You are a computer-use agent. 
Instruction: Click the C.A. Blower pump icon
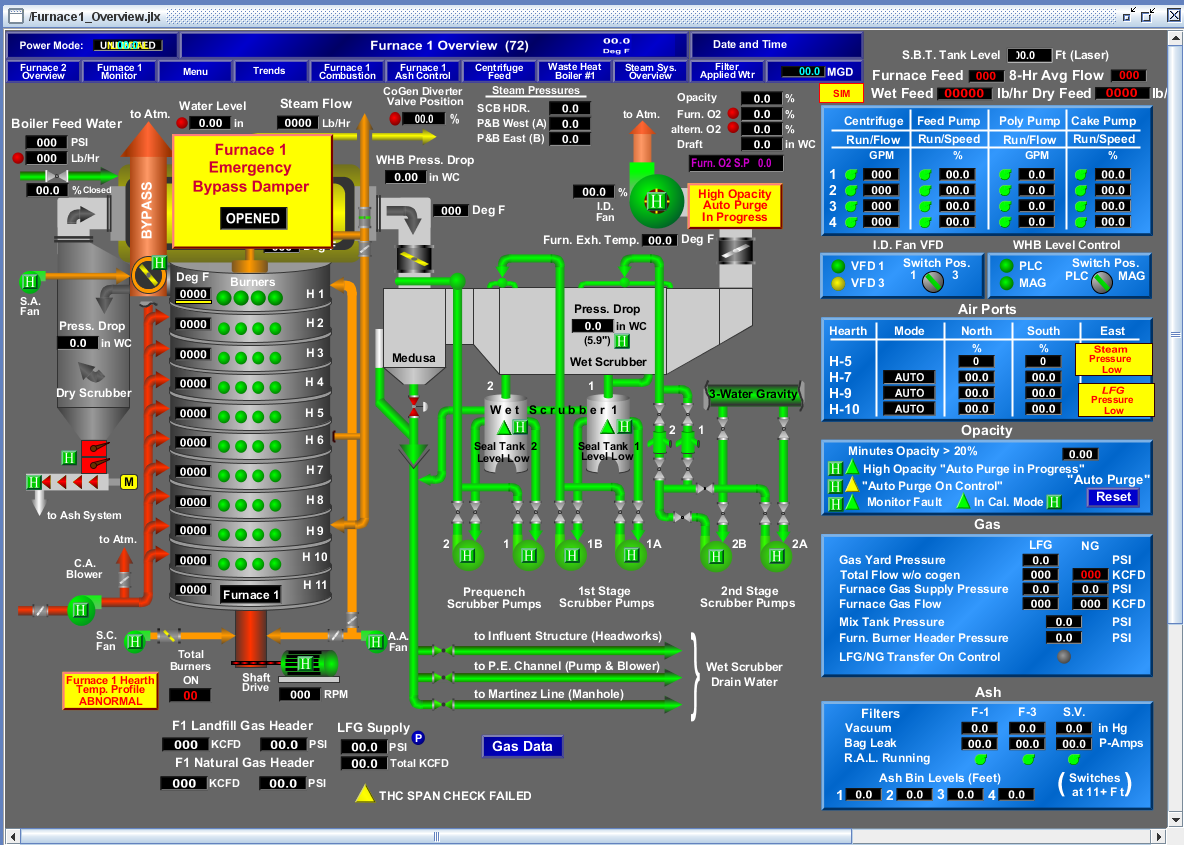(x=79, y=607)
